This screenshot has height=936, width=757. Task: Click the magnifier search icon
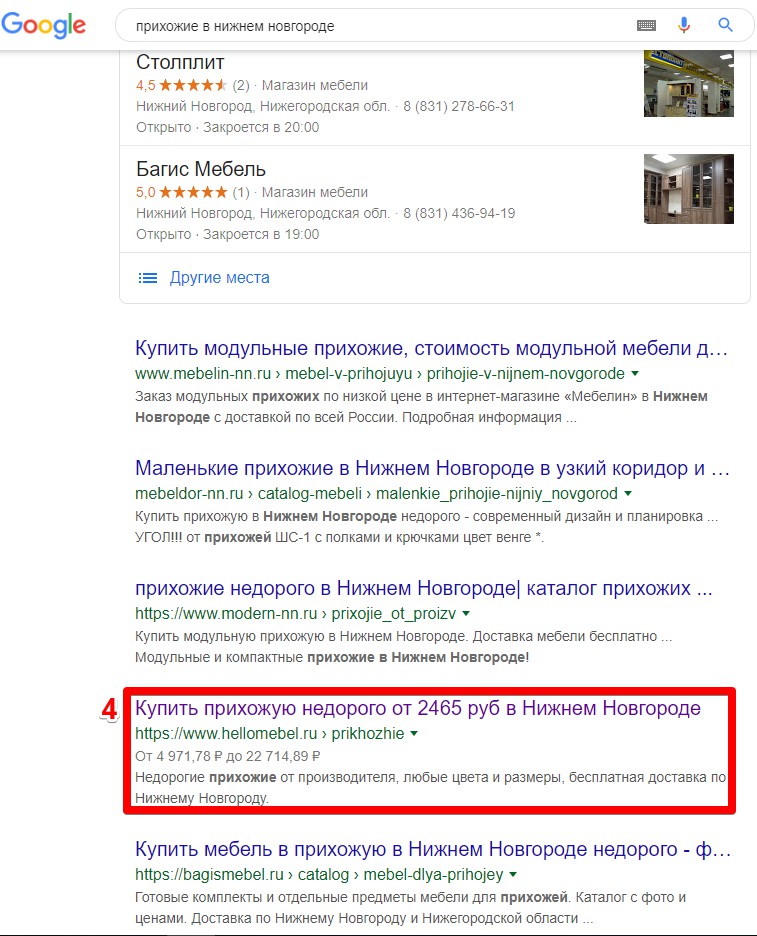[x=725, y=25]
